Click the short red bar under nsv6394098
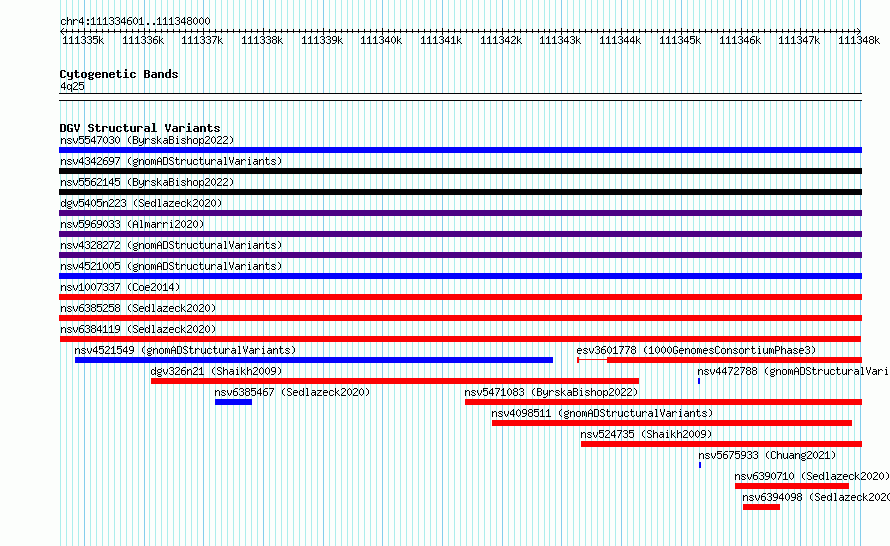This screenshot has height=546, width=890. click(761, 507)
